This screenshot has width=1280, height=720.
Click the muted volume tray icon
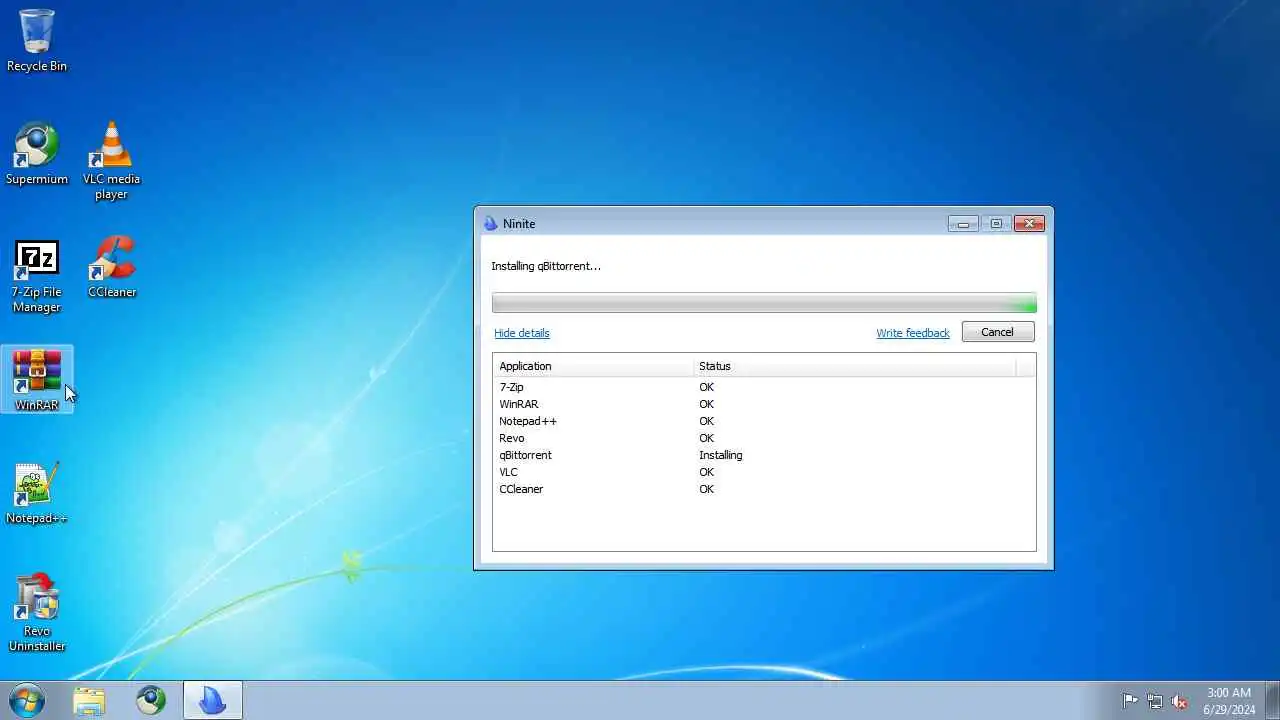point(1179,701)
